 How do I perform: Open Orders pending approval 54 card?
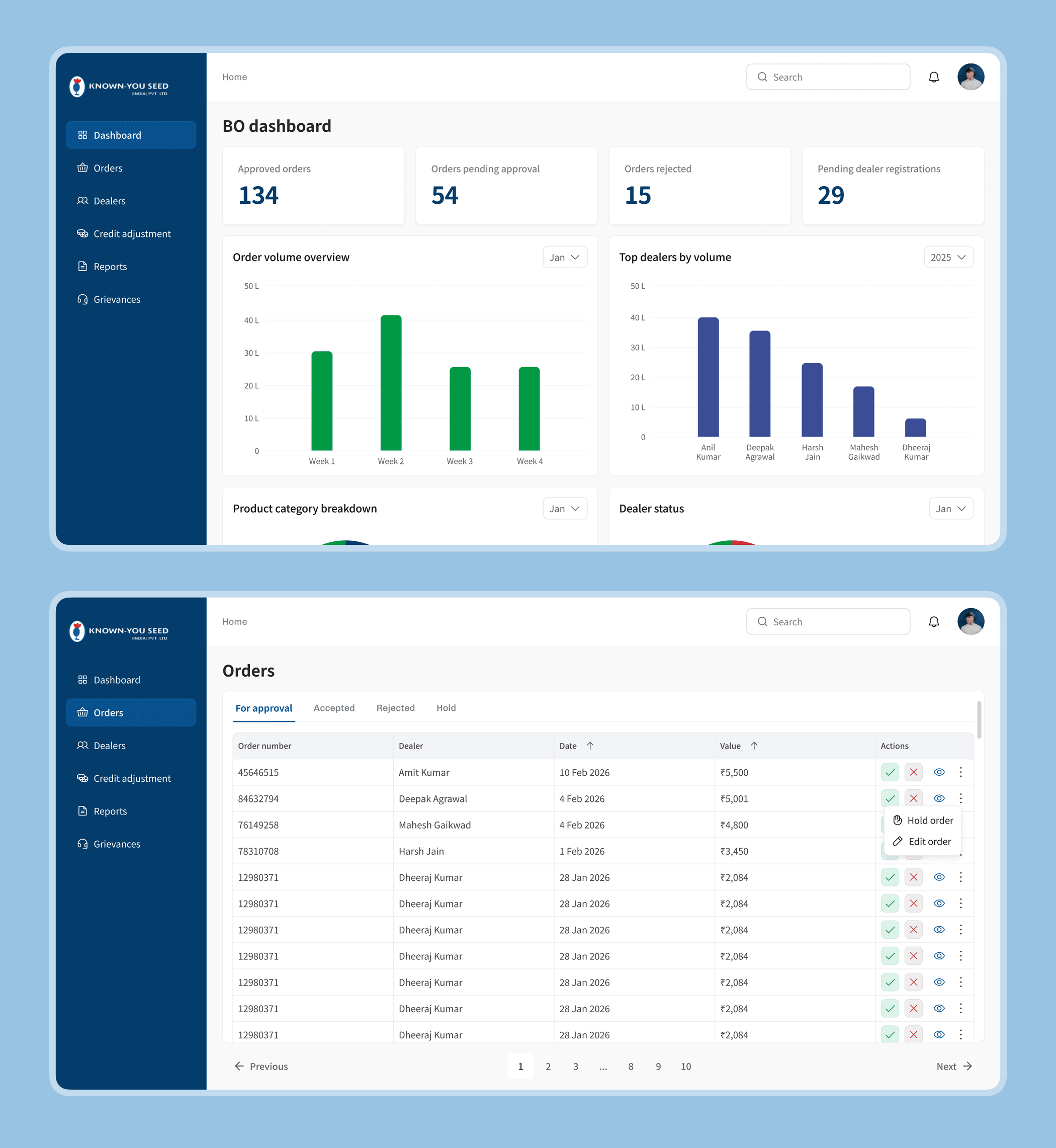506,185
